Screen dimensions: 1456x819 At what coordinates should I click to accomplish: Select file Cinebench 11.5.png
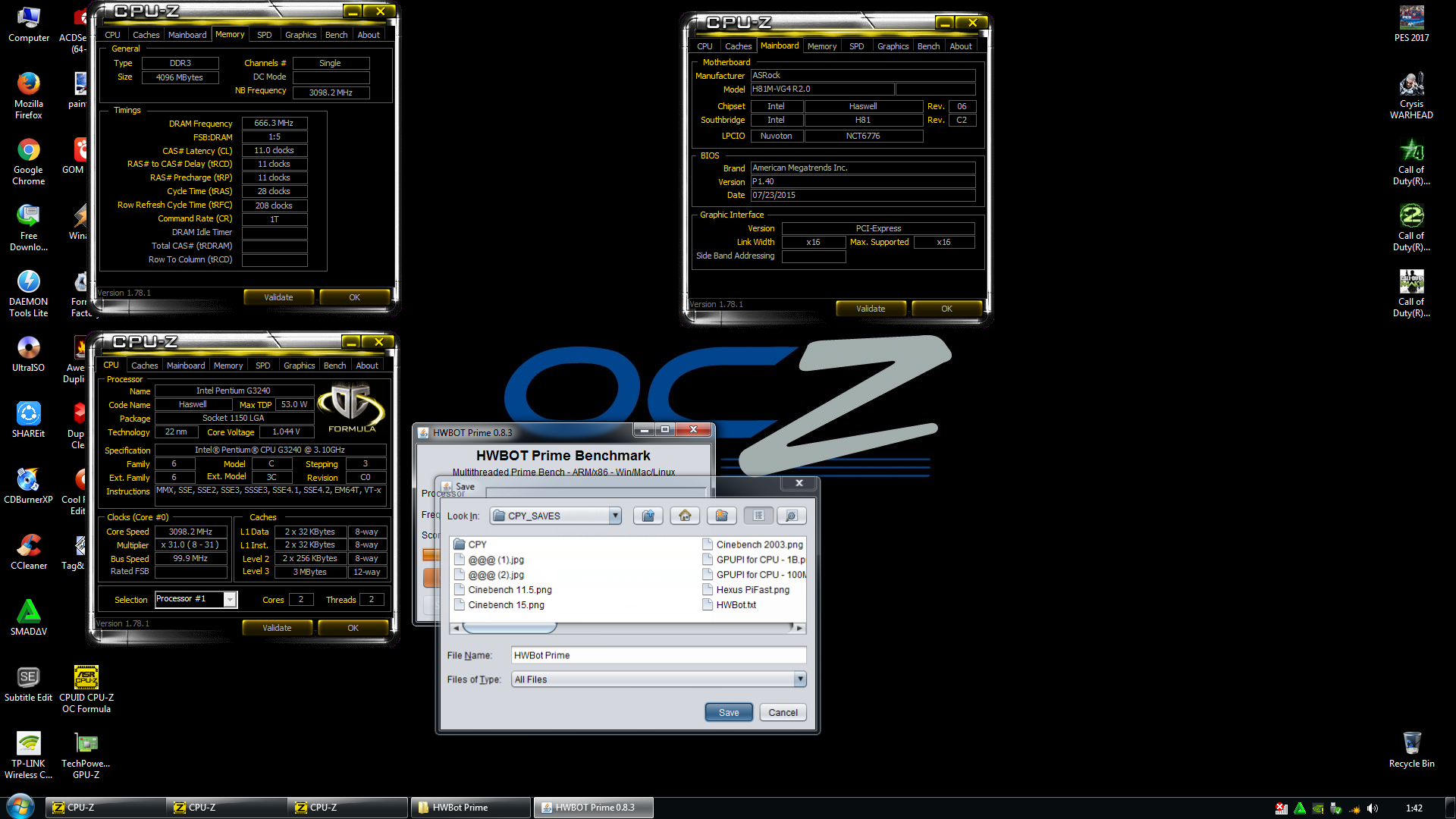click(x=503, y=590)
